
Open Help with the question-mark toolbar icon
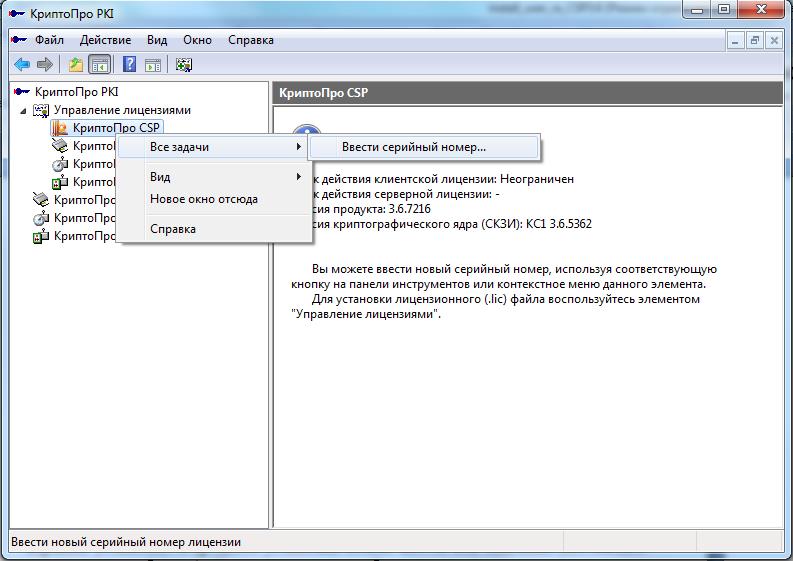click(x=129, y=64)
